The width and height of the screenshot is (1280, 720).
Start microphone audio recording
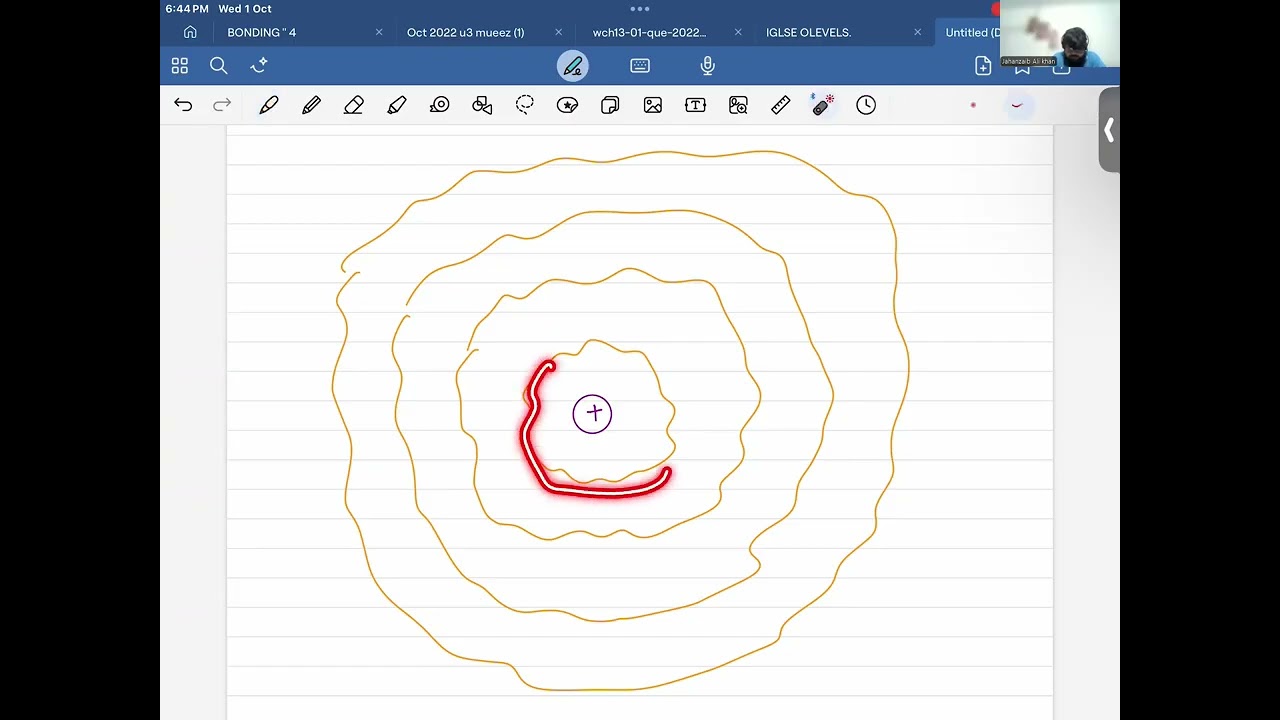coord(707,66)
